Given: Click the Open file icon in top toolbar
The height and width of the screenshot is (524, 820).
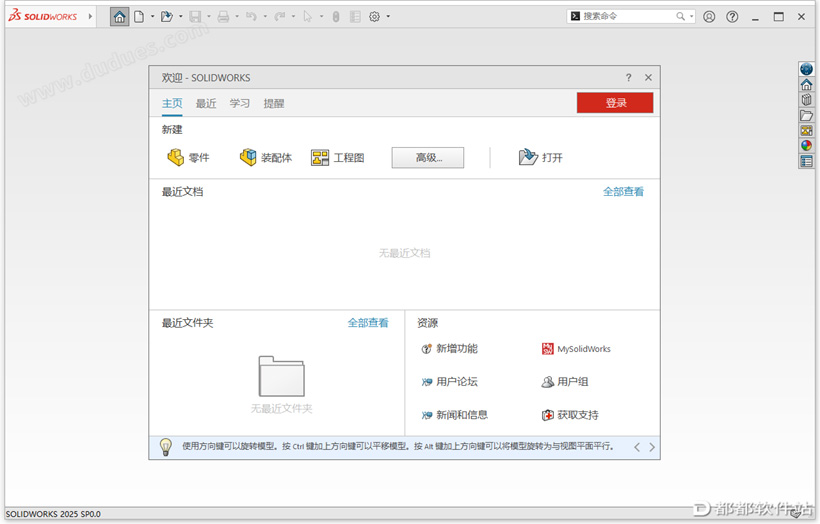Looking at the screenshot, I should point(167,17).
